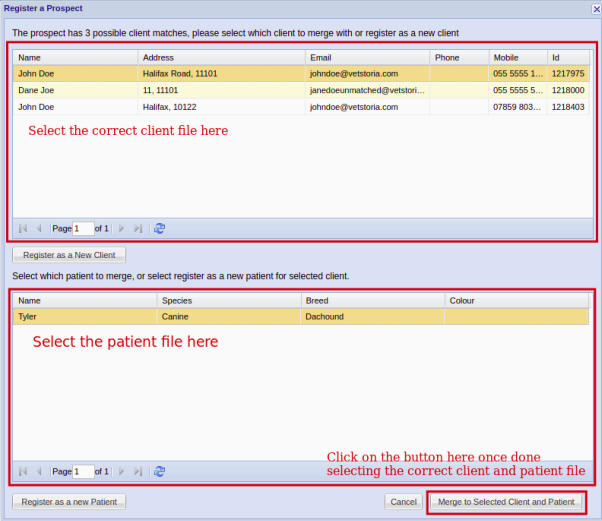The width and height of the screenshot is (602, 521).
Task: Sort client list by Address column
Action: click(222, 58)
